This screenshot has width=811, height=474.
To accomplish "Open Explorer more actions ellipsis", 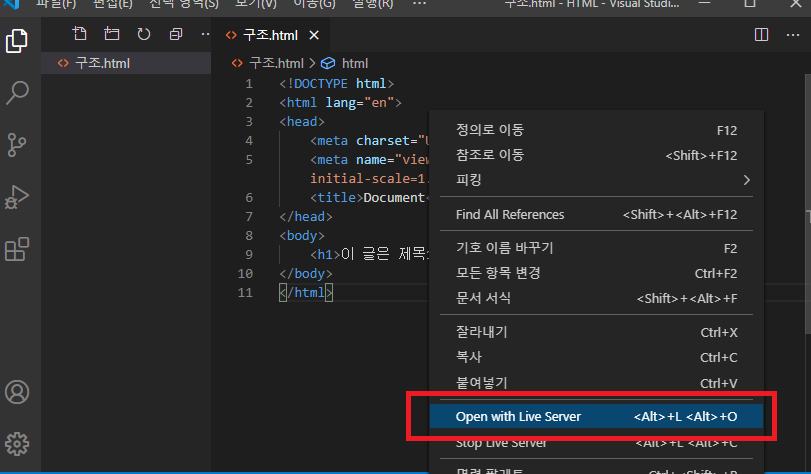I will (205, 34).
